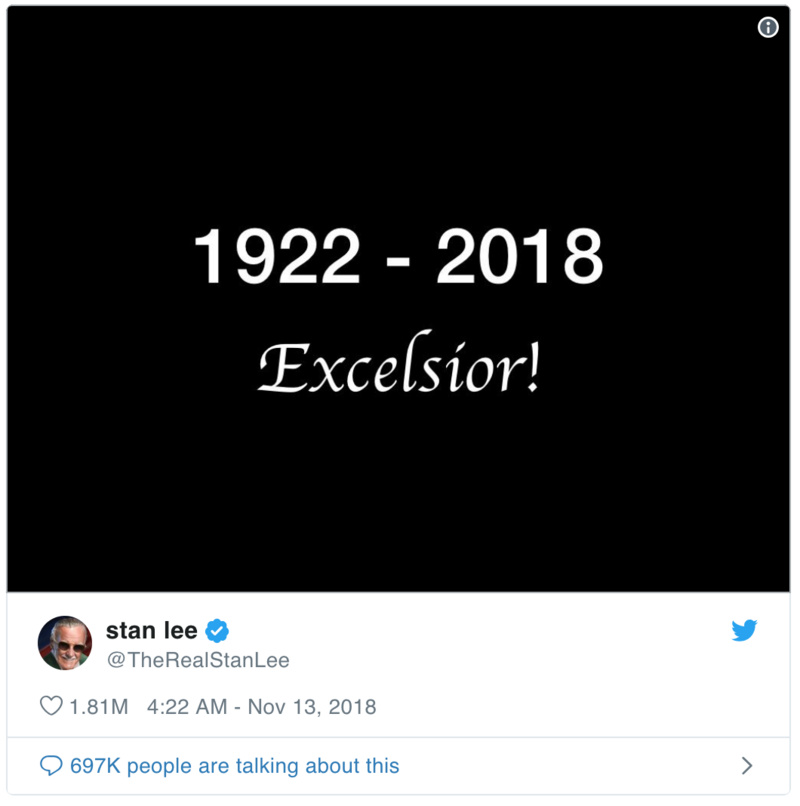800x806 pixels.
Task: Click the 697K conversation count
Action: [x=95, y=766]
